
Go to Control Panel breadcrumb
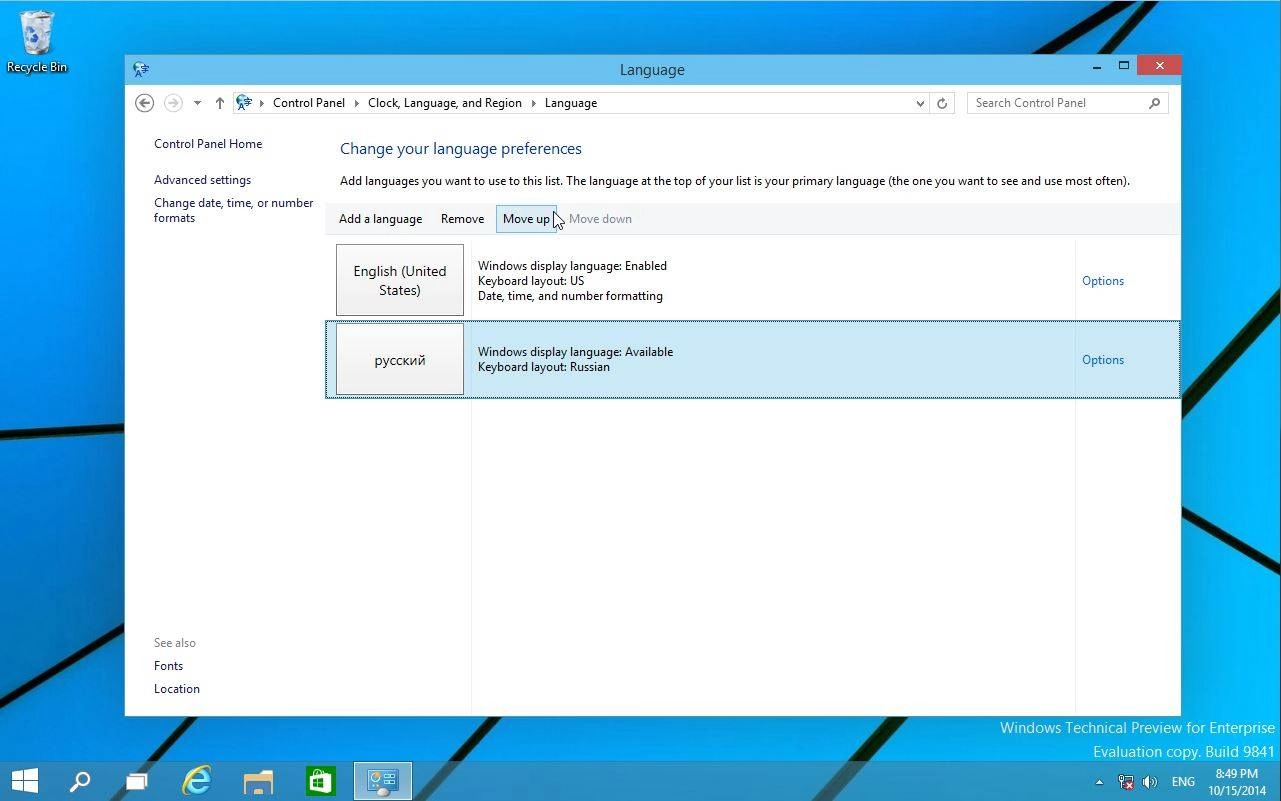309,103
